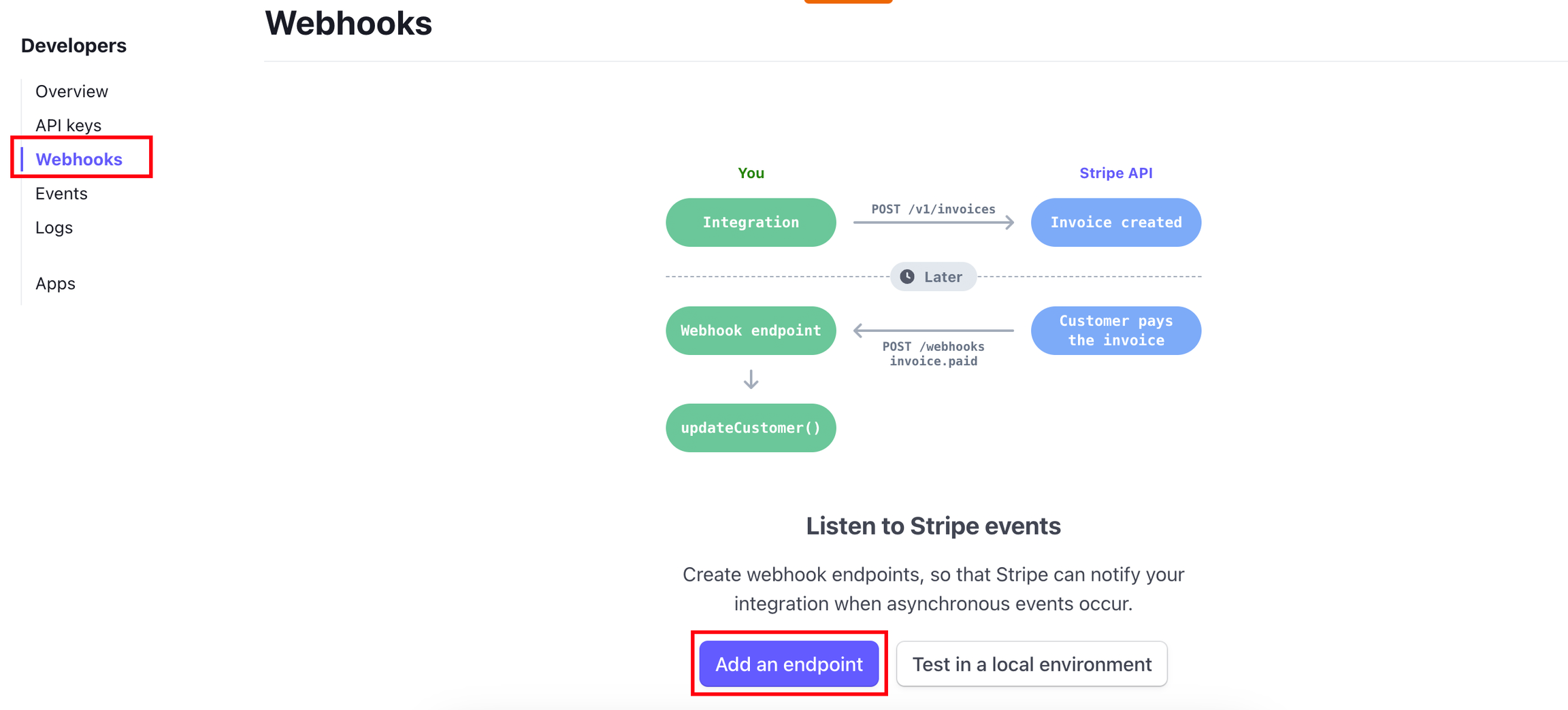Go to API keys page

click(x=68, y=125)
